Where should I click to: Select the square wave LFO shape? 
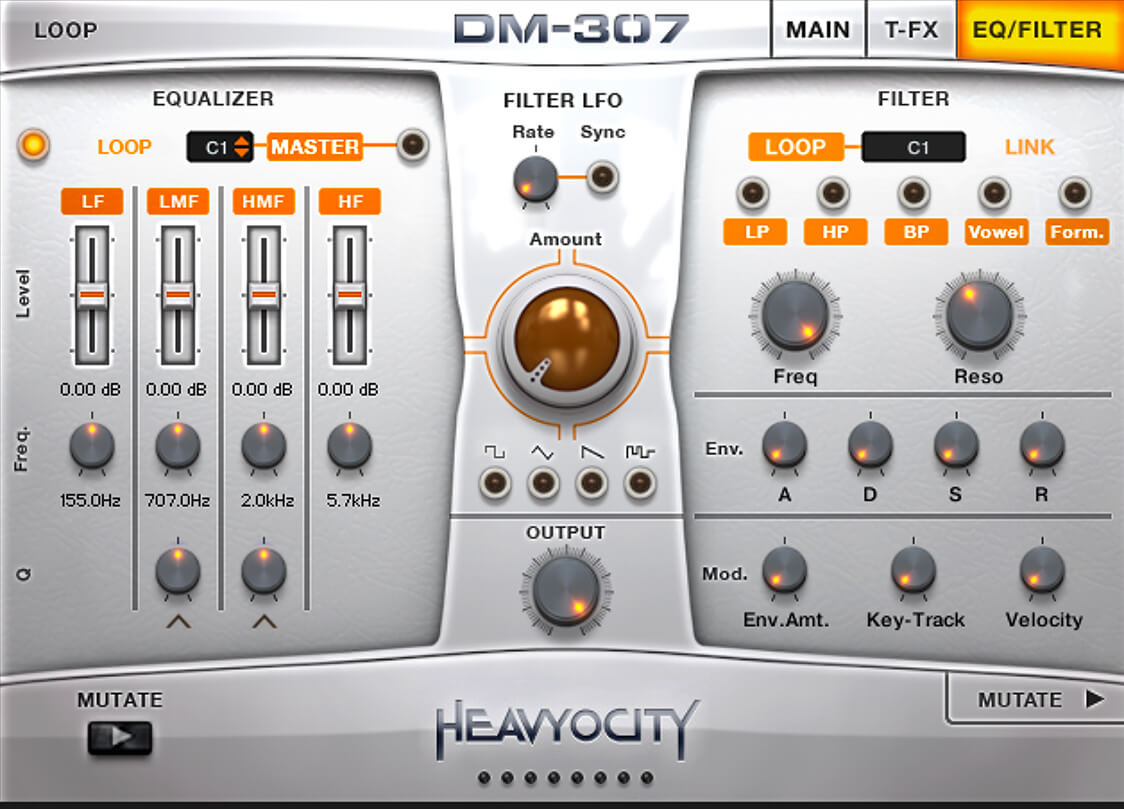coord(495,484)
